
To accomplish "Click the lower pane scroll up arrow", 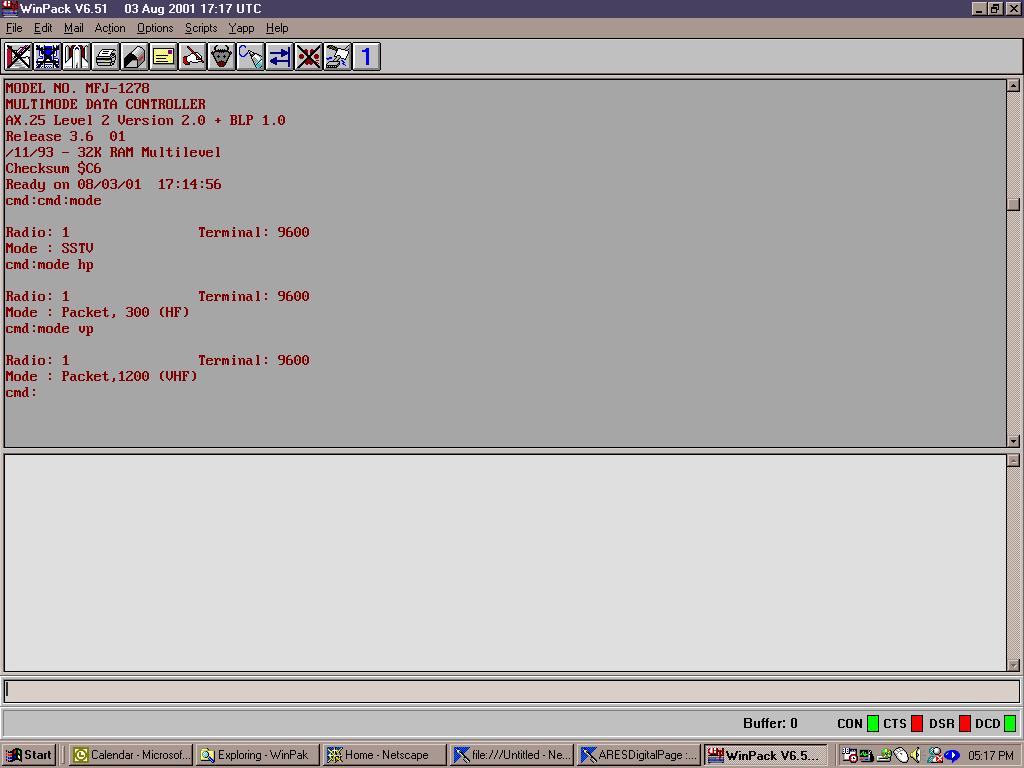I will pos(1013,460).
